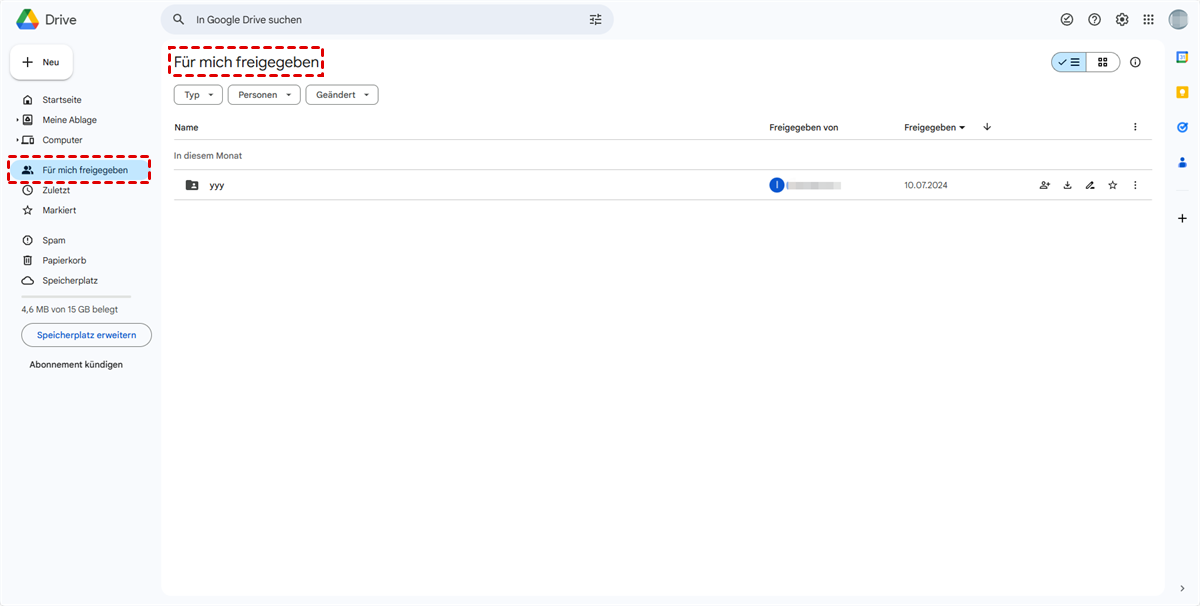Open more actions for yyy row
1200x606 pixels.
pyautogui.click(x=1135, y=185)
